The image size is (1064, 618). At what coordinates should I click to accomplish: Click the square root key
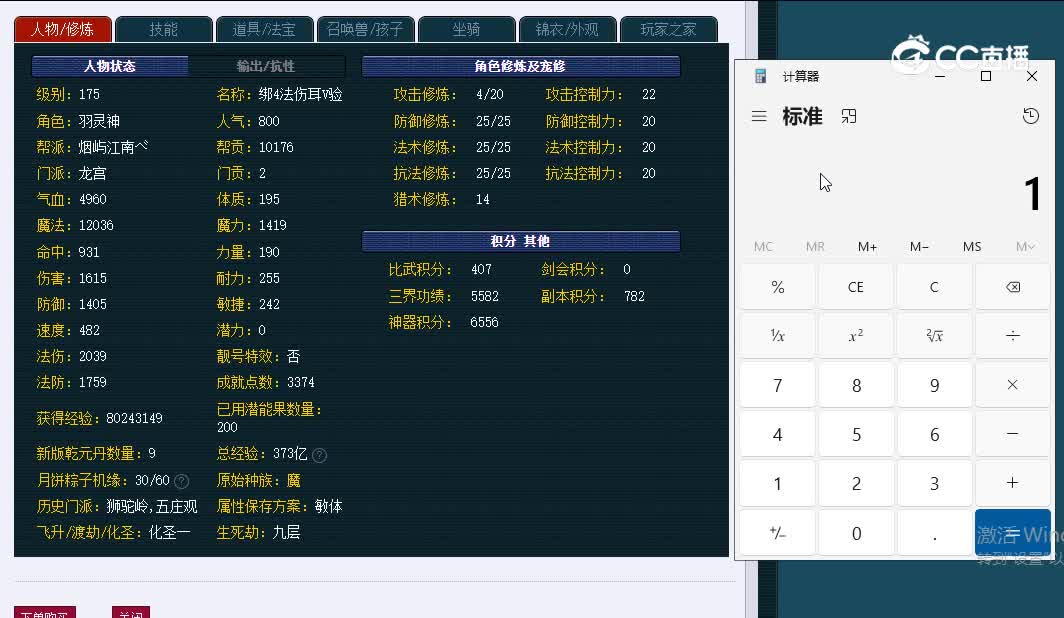(x=934, y=336)
